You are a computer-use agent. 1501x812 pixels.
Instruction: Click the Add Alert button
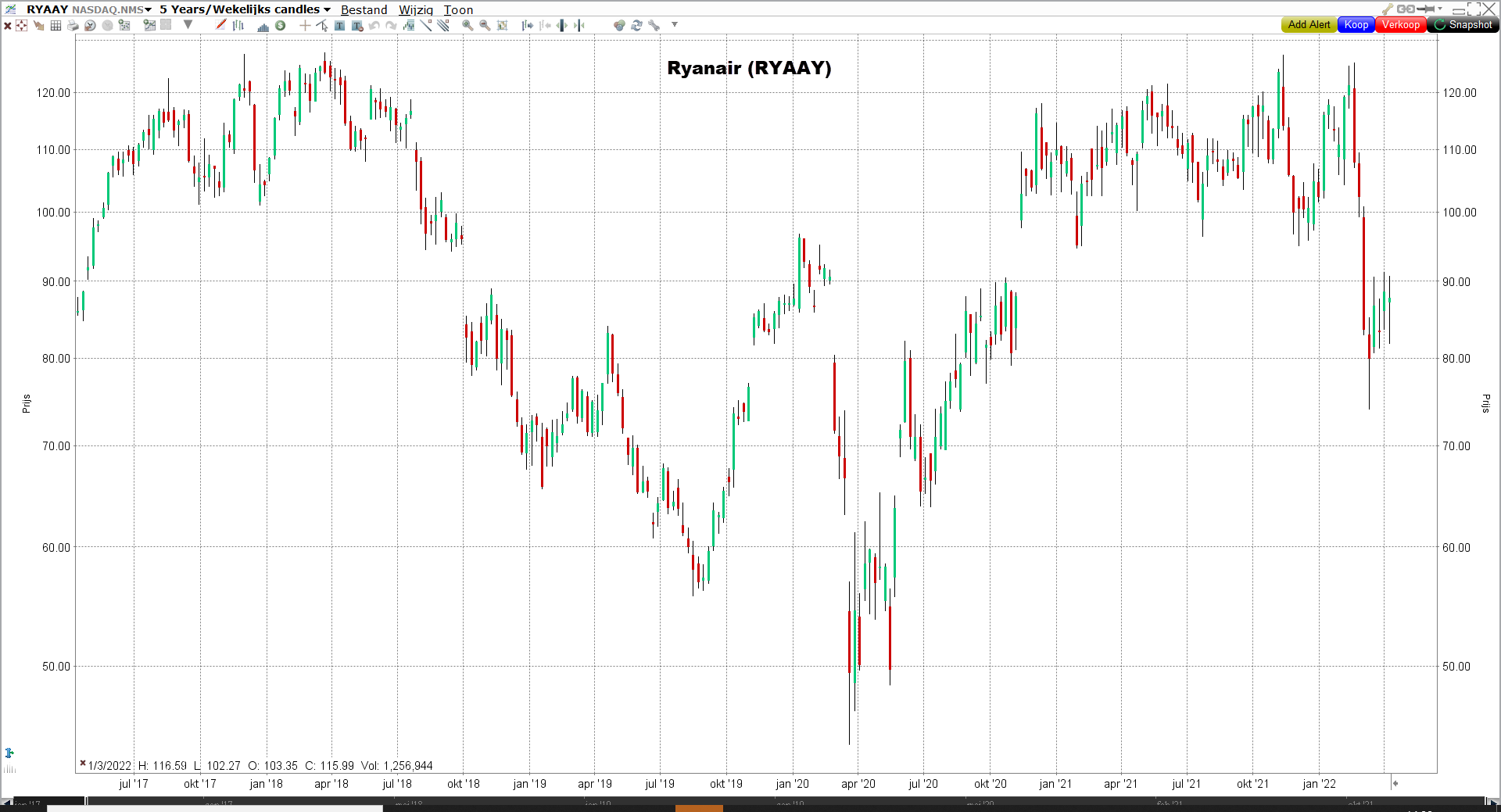coord(1309,25)
